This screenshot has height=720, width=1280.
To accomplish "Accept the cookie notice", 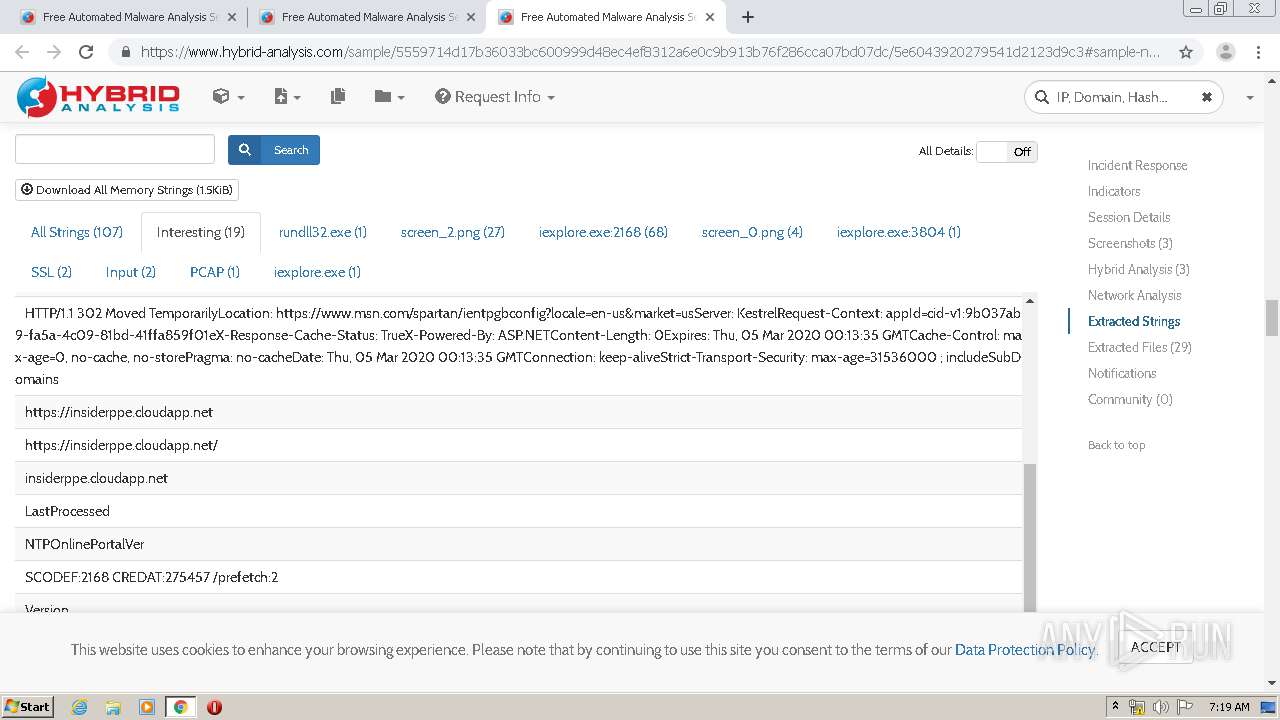I will (1156, 647).
